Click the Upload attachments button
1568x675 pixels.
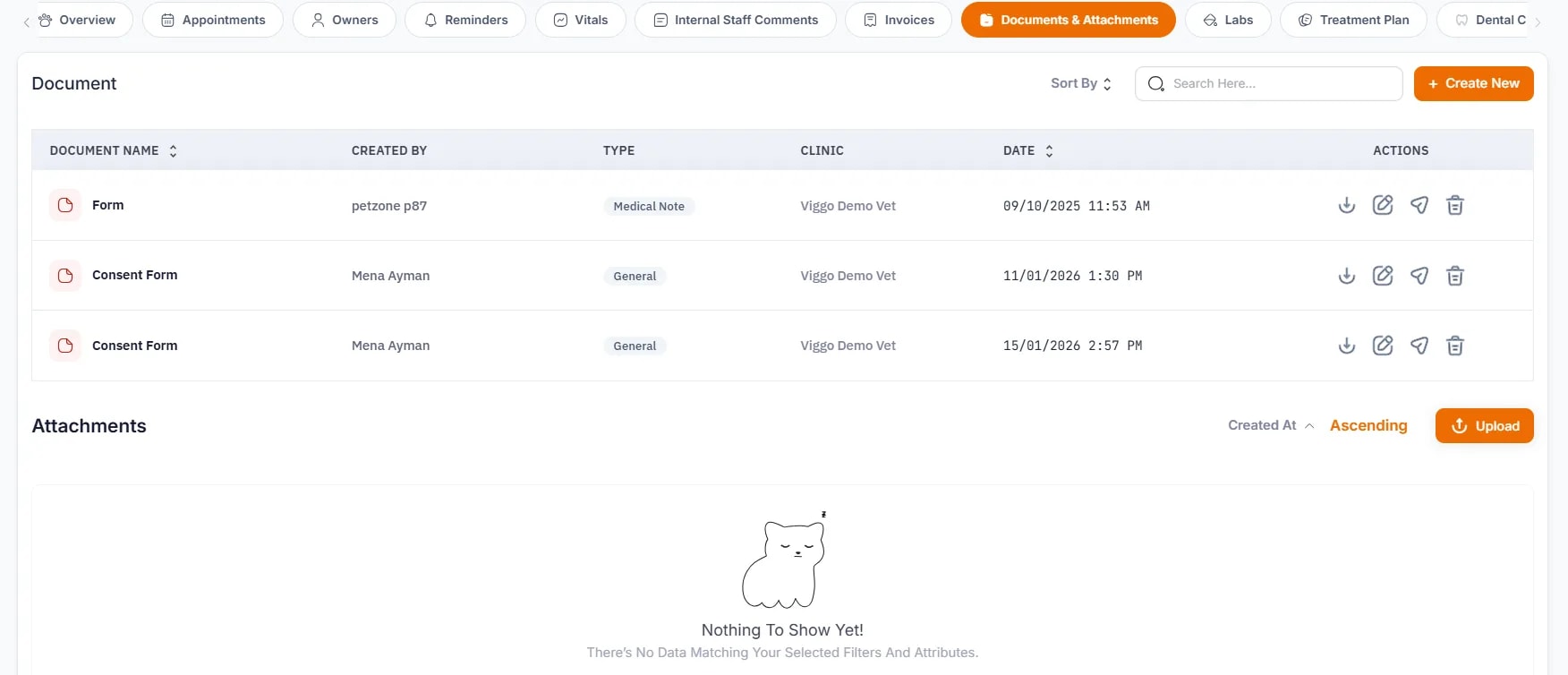(1485, 426)
